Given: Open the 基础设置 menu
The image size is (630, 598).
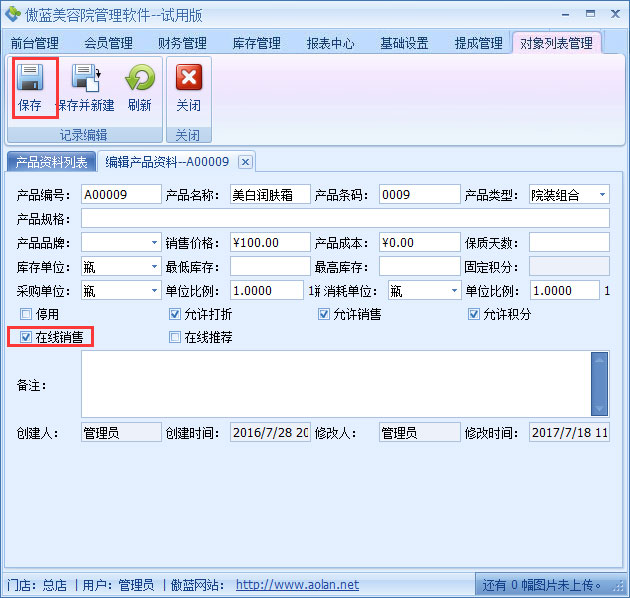Looking at the screenshot, I should click(x=405, y=43).
